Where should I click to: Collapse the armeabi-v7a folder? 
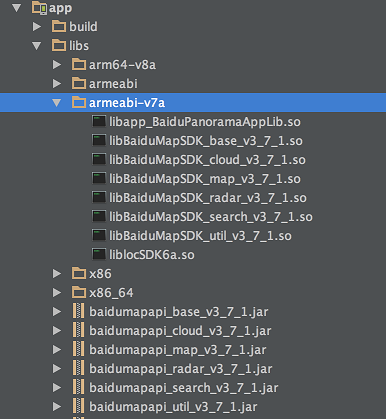pyautogui.click(x=57, y=103)
